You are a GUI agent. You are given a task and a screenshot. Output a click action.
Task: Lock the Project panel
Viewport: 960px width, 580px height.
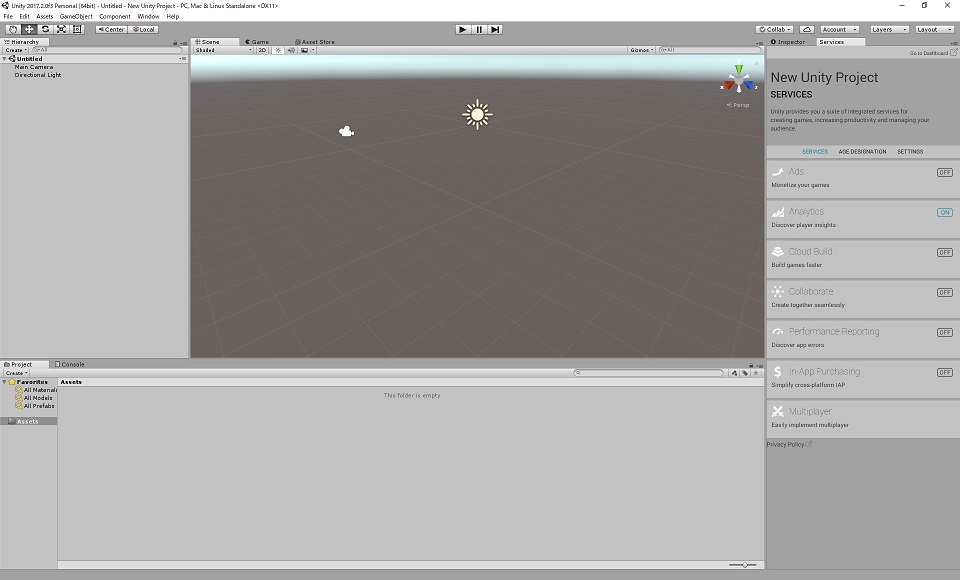(751, 364)
